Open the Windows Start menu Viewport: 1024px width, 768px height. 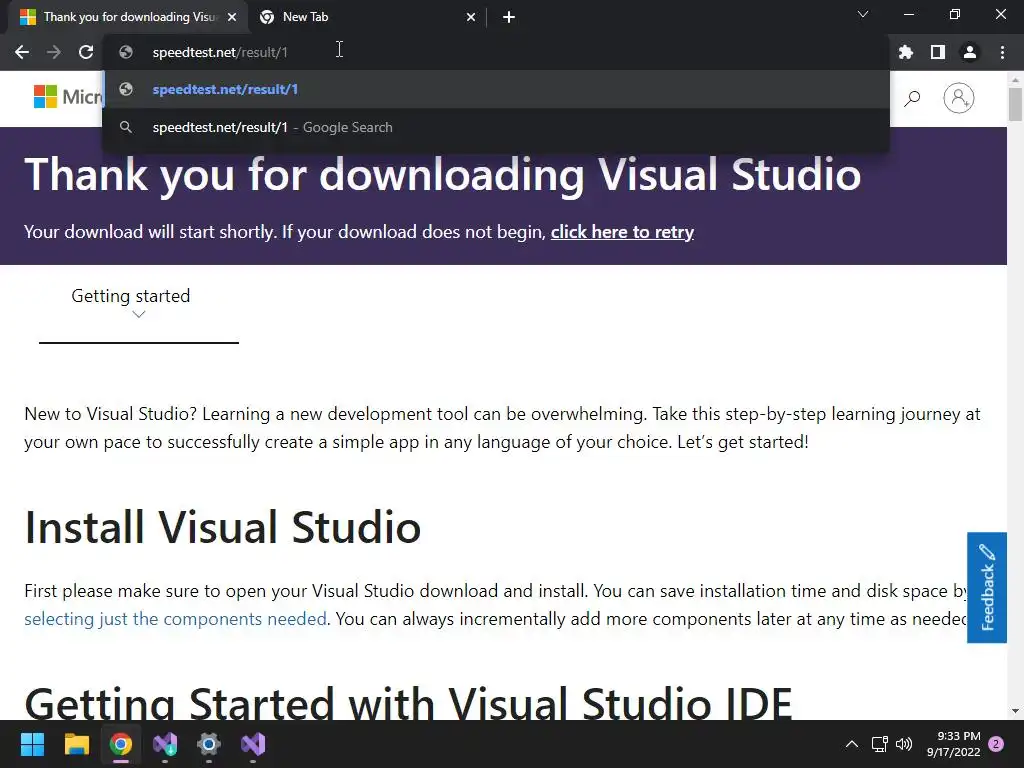point(32,744)
